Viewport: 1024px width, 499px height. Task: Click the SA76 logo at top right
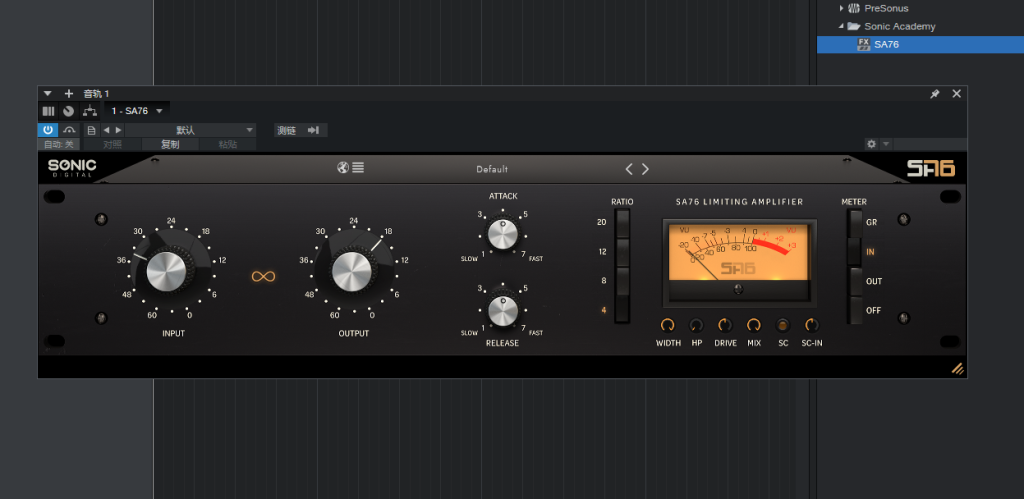tap(931, 169)
